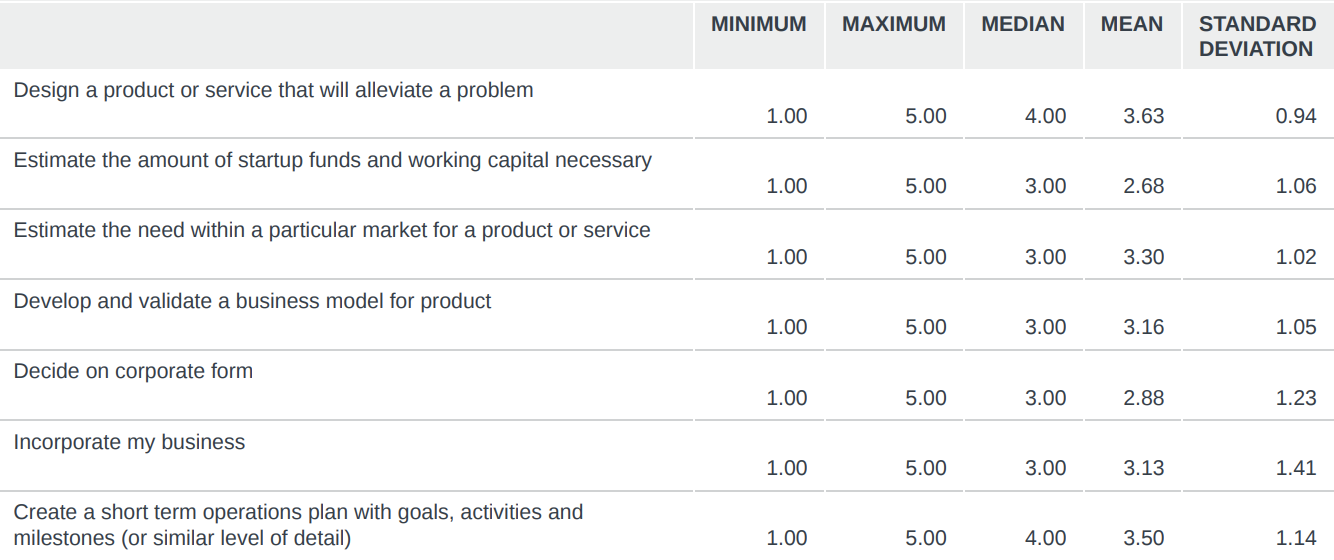Viewport: 1334px width, 560px height.
Task: Select the standard deviation value 1.23
Action: [1295, 398]
